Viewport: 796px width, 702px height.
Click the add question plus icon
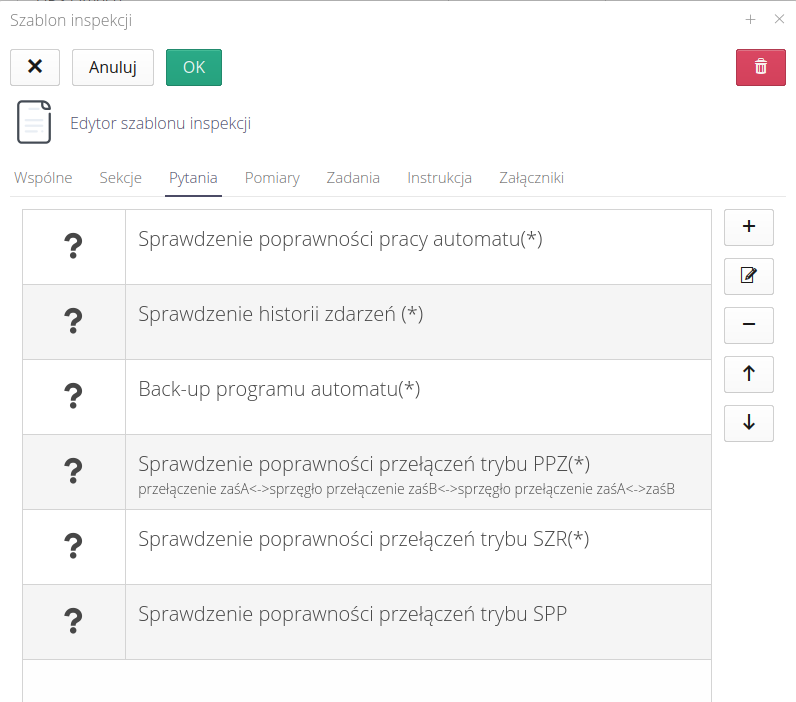[x=748, y=227]
